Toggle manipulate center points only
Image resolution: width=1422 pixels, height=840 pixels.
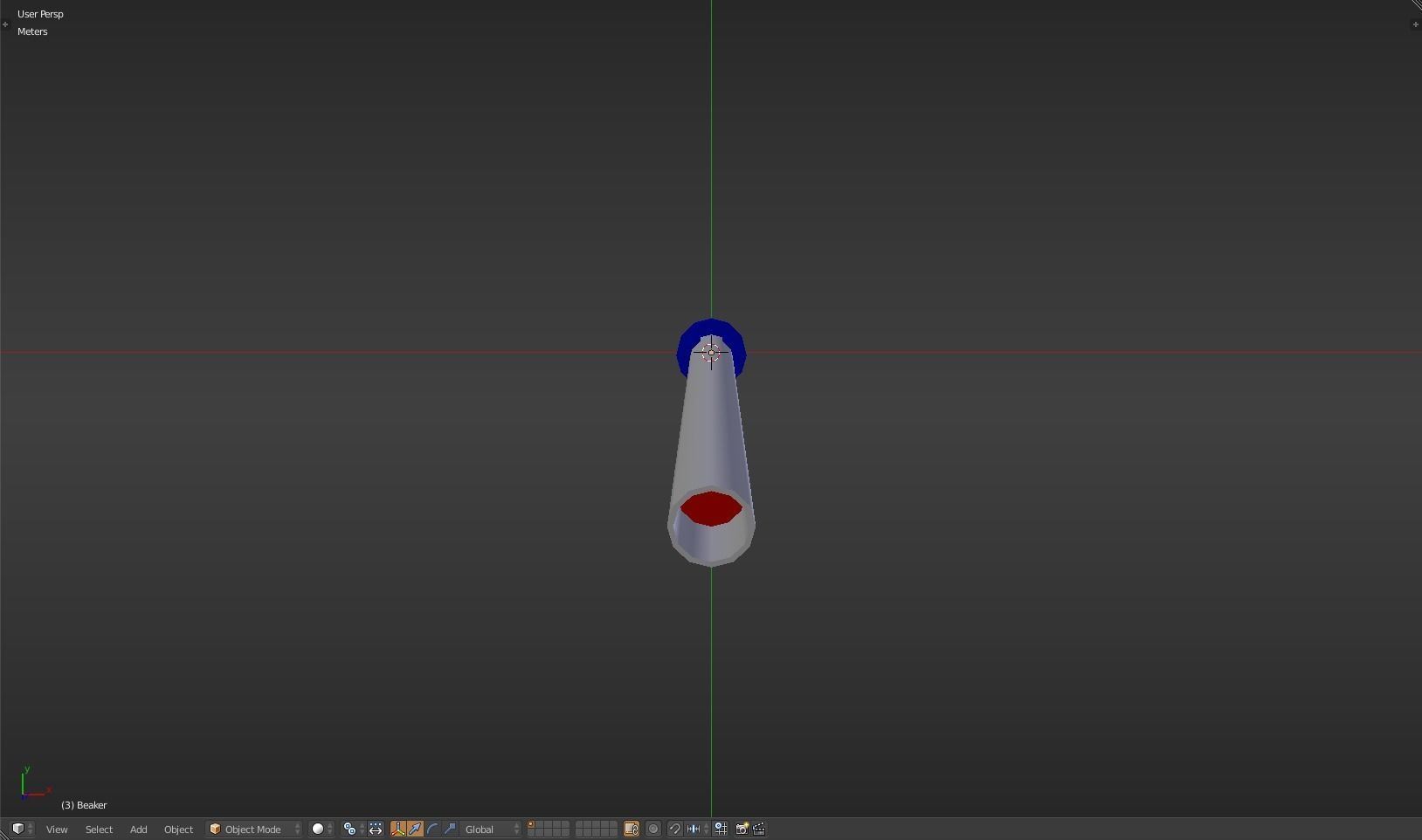coord(376,829)
